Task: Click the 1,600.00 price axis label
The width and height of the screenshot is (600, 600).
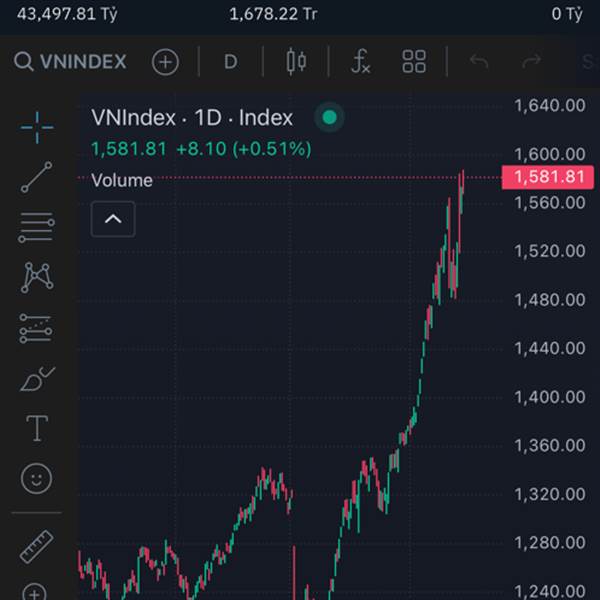Action: pos(550,154)
